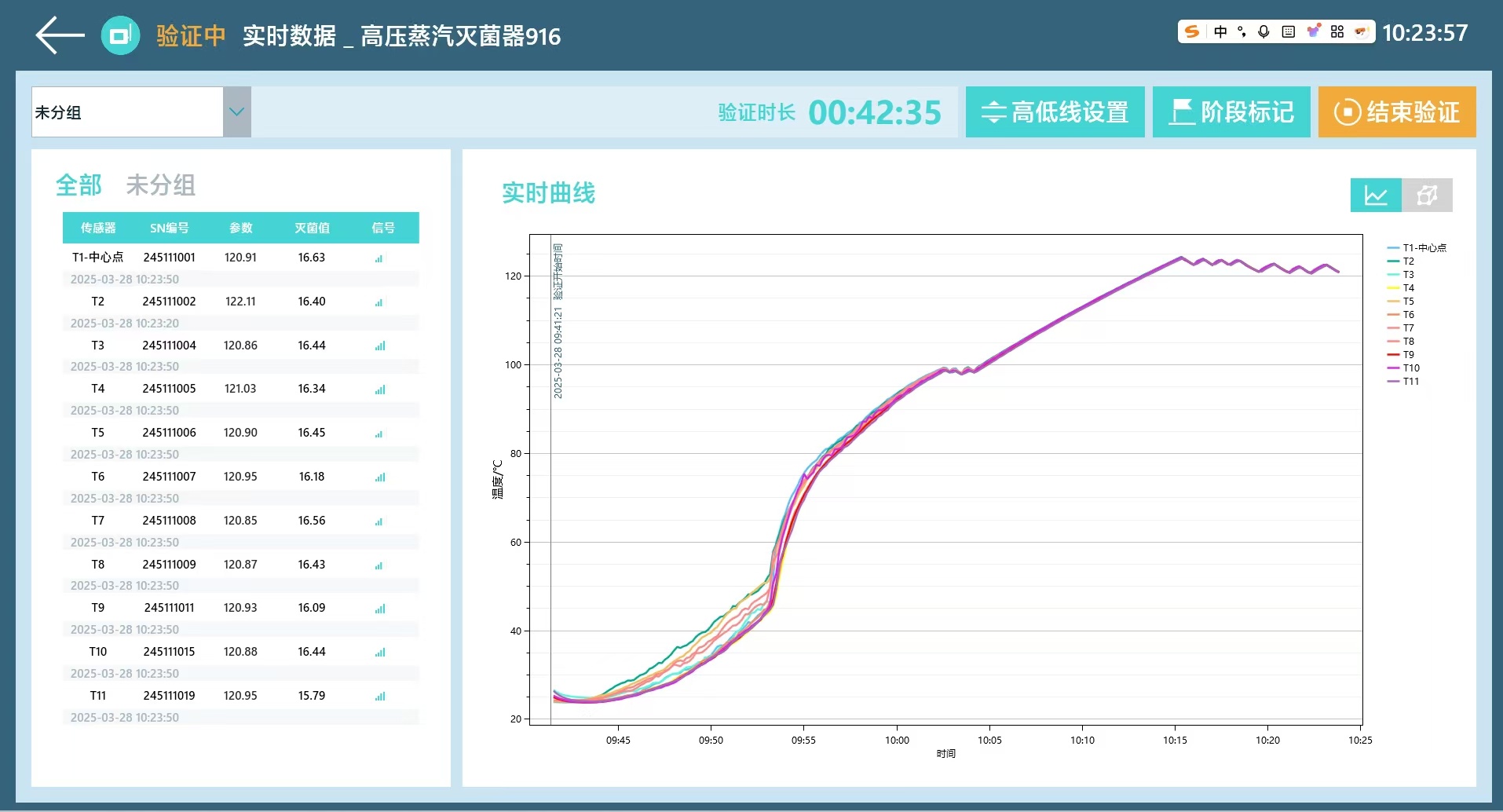Click the Sogou input method logo
1503x812 pixels.
coord(1192,31)
